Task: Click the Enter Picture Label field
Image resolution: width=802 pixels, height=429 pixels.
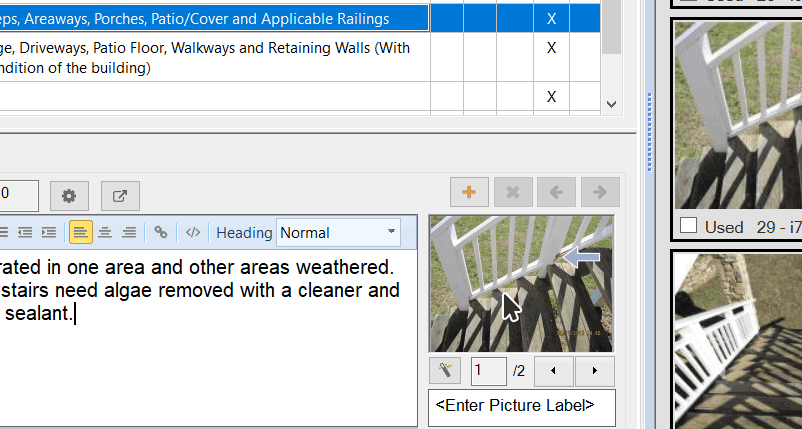Action: (521, 406)
